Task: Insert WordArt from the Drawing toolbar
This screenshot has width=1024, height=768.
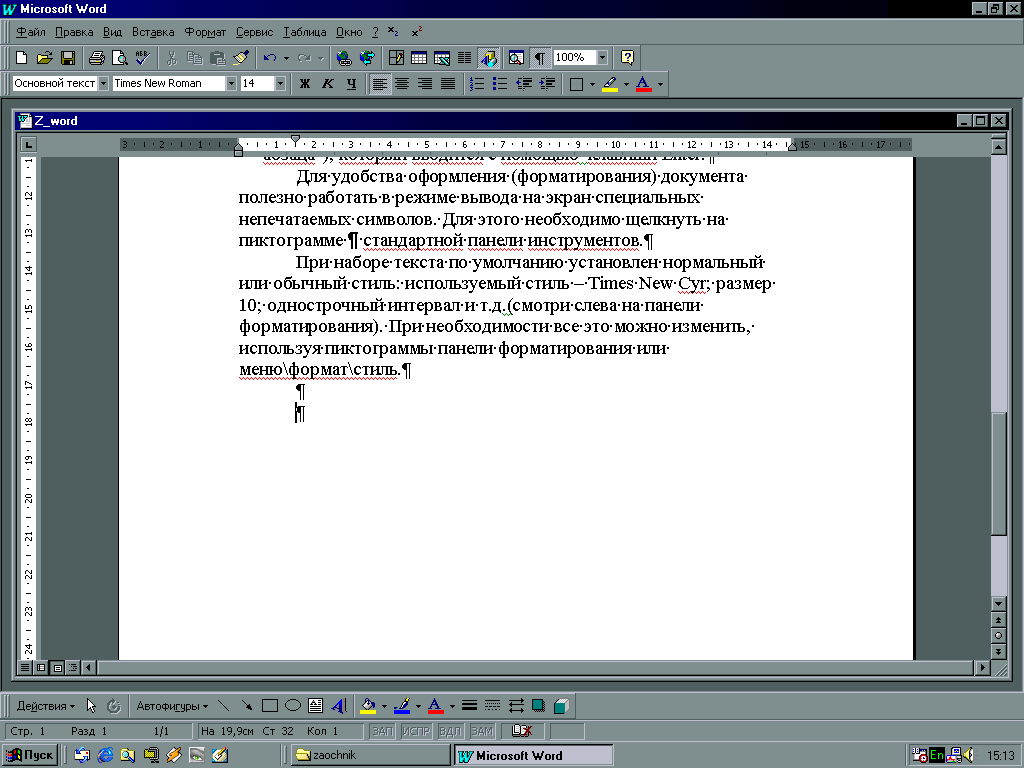Action: pyautogui.click(x=338, y=705)
